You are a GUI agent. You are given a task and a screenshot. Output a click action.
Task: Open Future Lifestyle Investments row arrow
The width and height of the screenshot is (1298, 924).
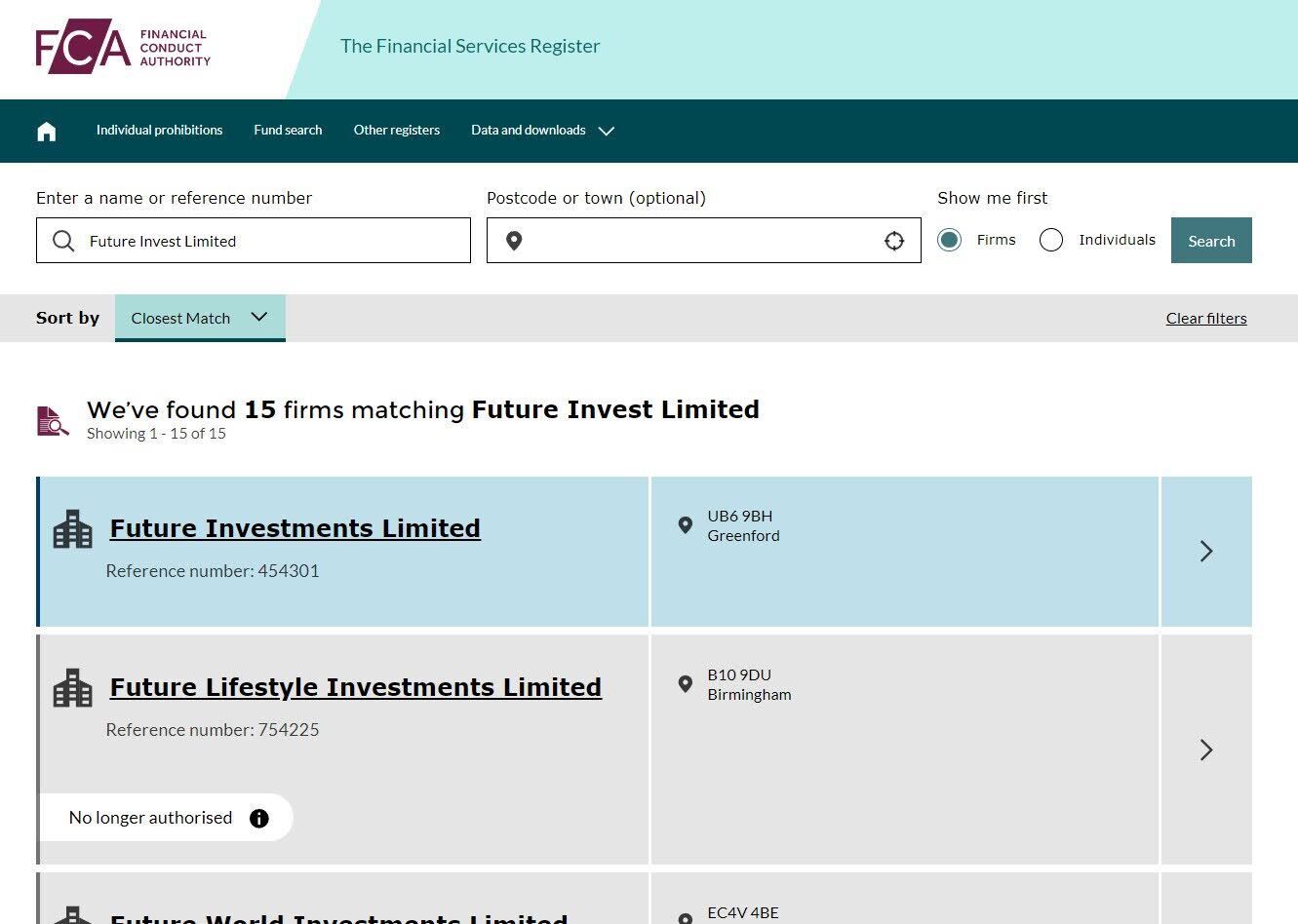pyautogui.click(x=1206, y=750)
